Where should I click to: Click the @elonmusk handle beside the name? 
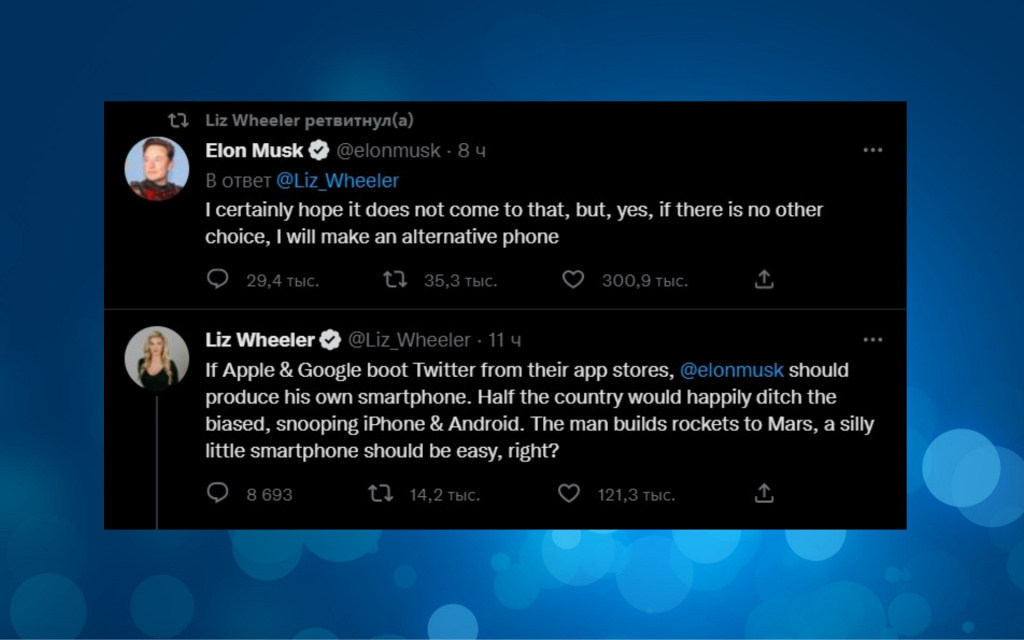[x=387, y=151]
